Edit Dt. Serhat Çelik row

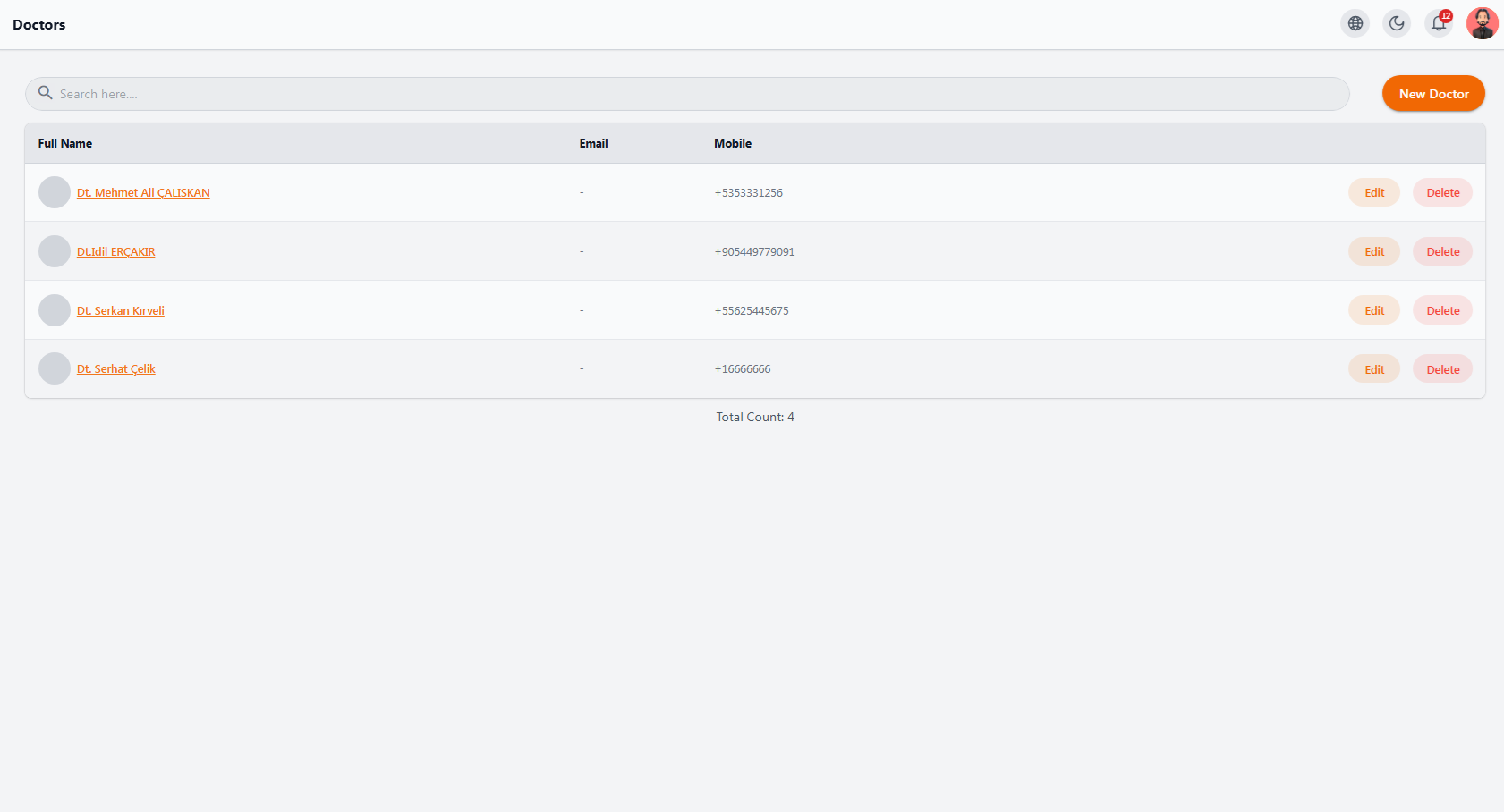1374,369
